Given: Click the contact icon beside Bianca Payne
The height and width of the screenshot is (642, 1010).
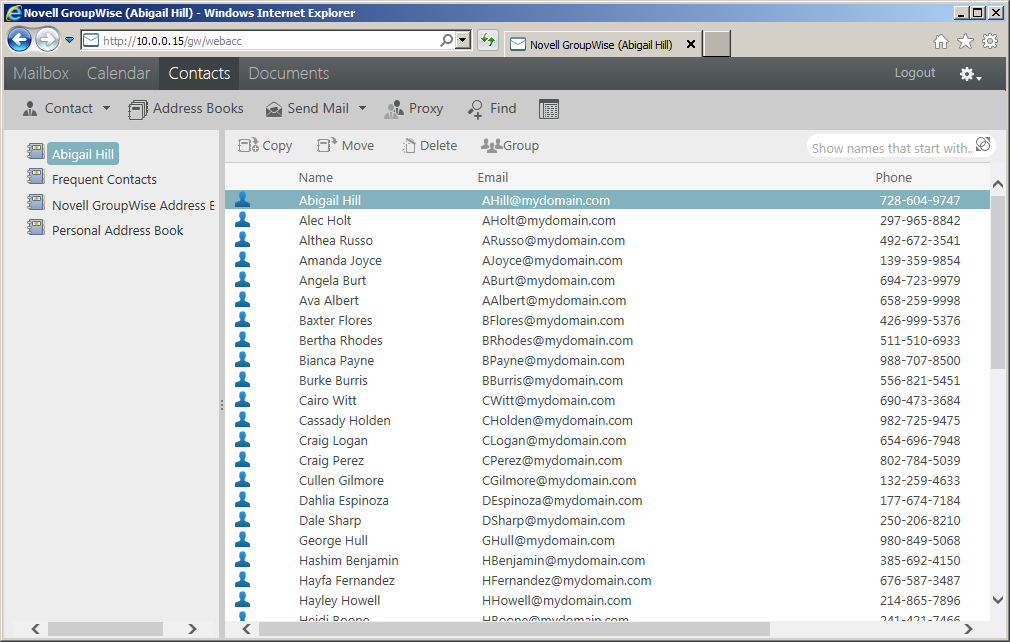Looking at the screenshot, I should [x=242, y=359].
